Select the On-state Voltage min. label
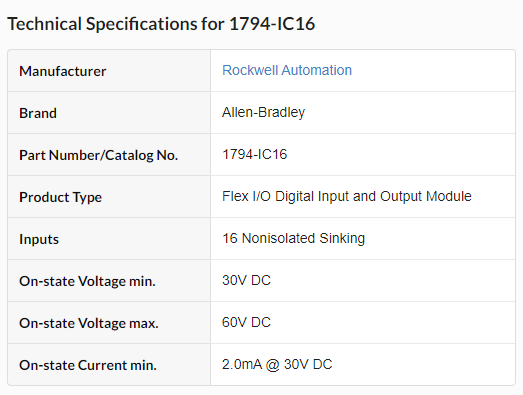Screen dimensions: 523x395 (87, 281)
